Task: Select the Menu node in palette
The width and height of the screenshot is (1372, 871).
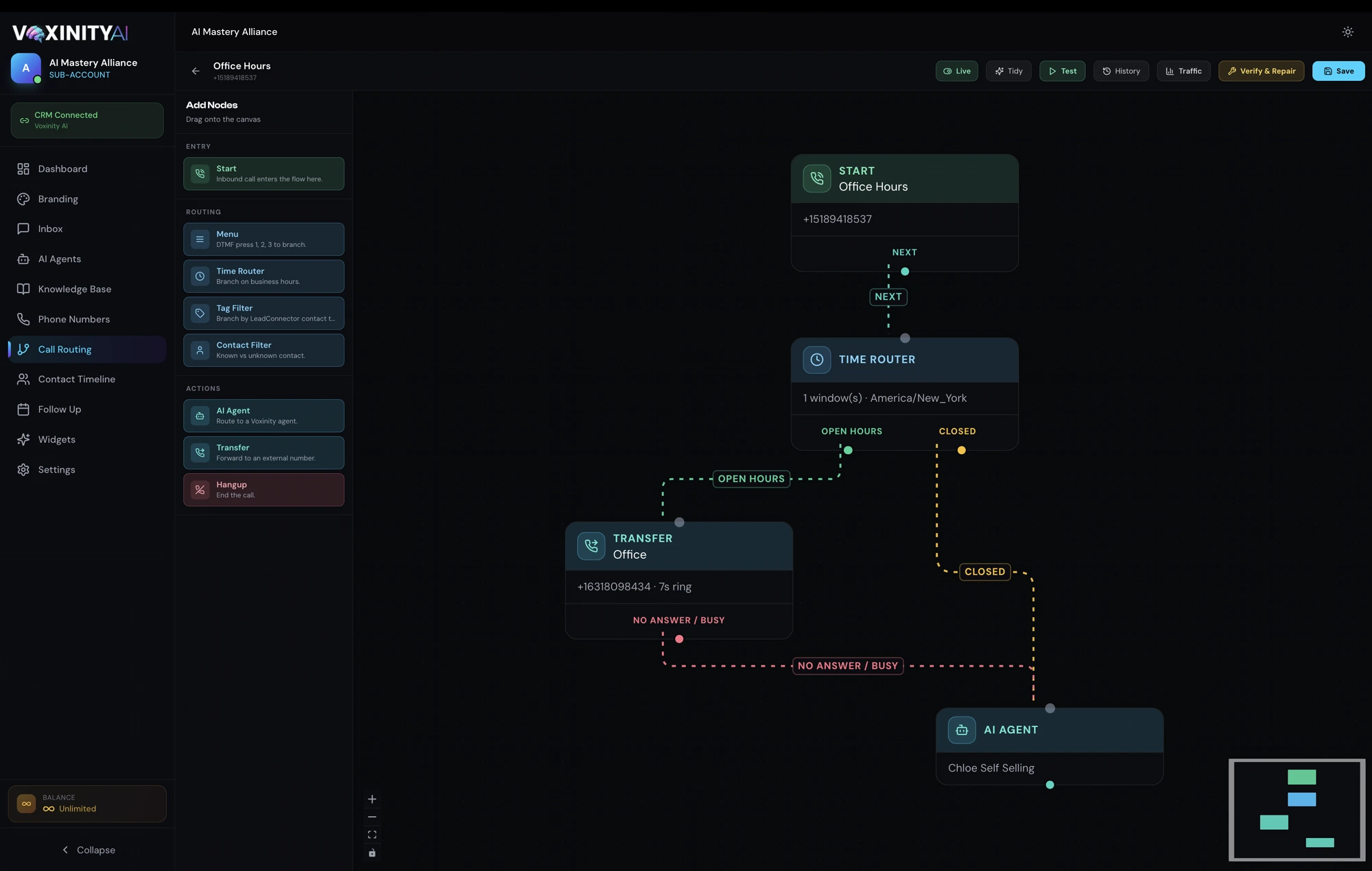Action: [263, 239]
